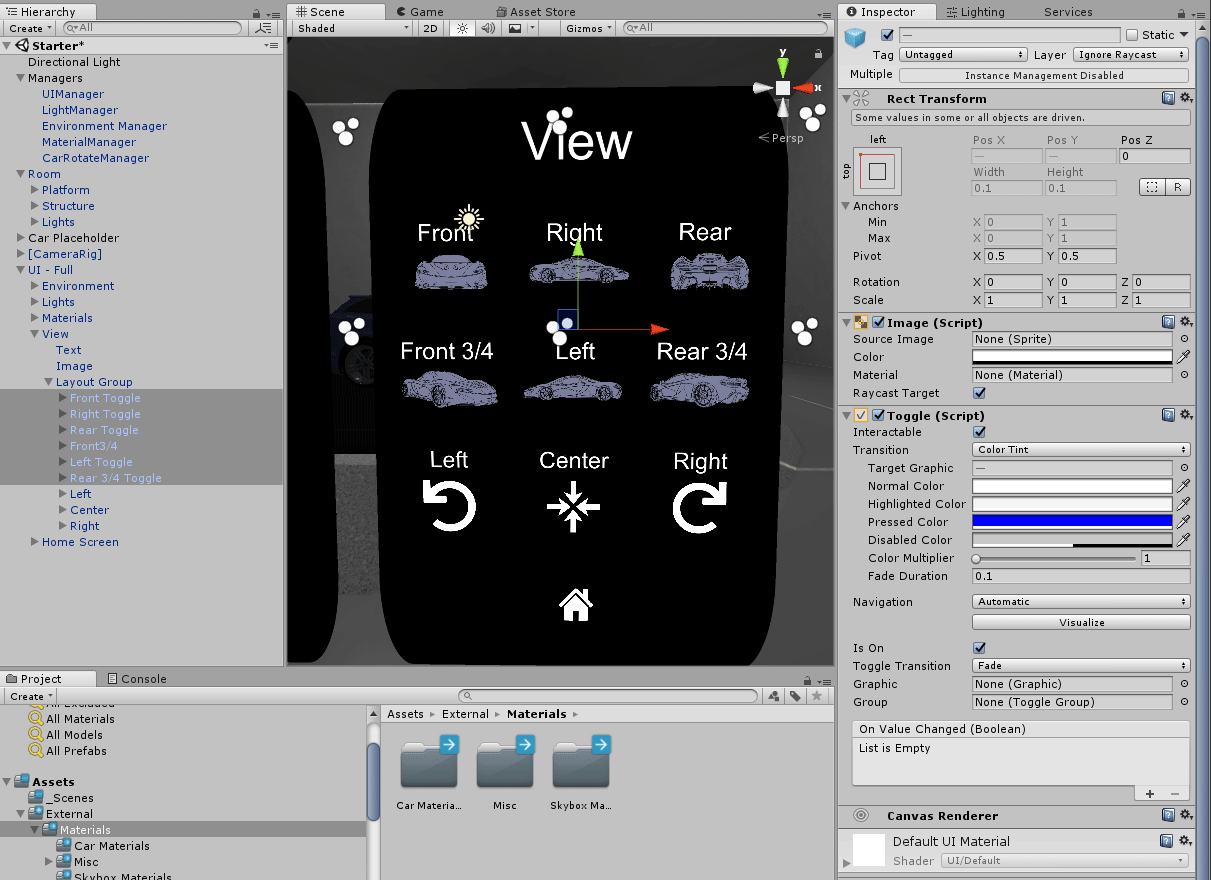This screenshot has height=880, width=1211.
Task: Toggle the Interactable checkbox
Action: coord(979,432)
